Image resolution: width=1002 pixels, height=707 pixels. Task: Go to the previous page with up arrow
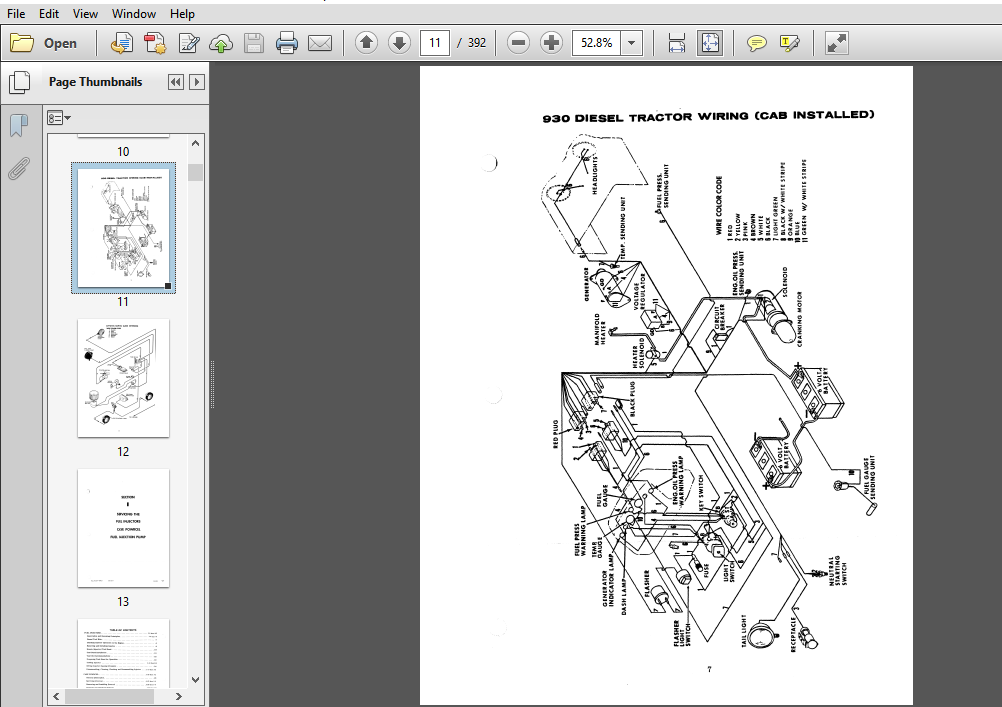[366, 43]
